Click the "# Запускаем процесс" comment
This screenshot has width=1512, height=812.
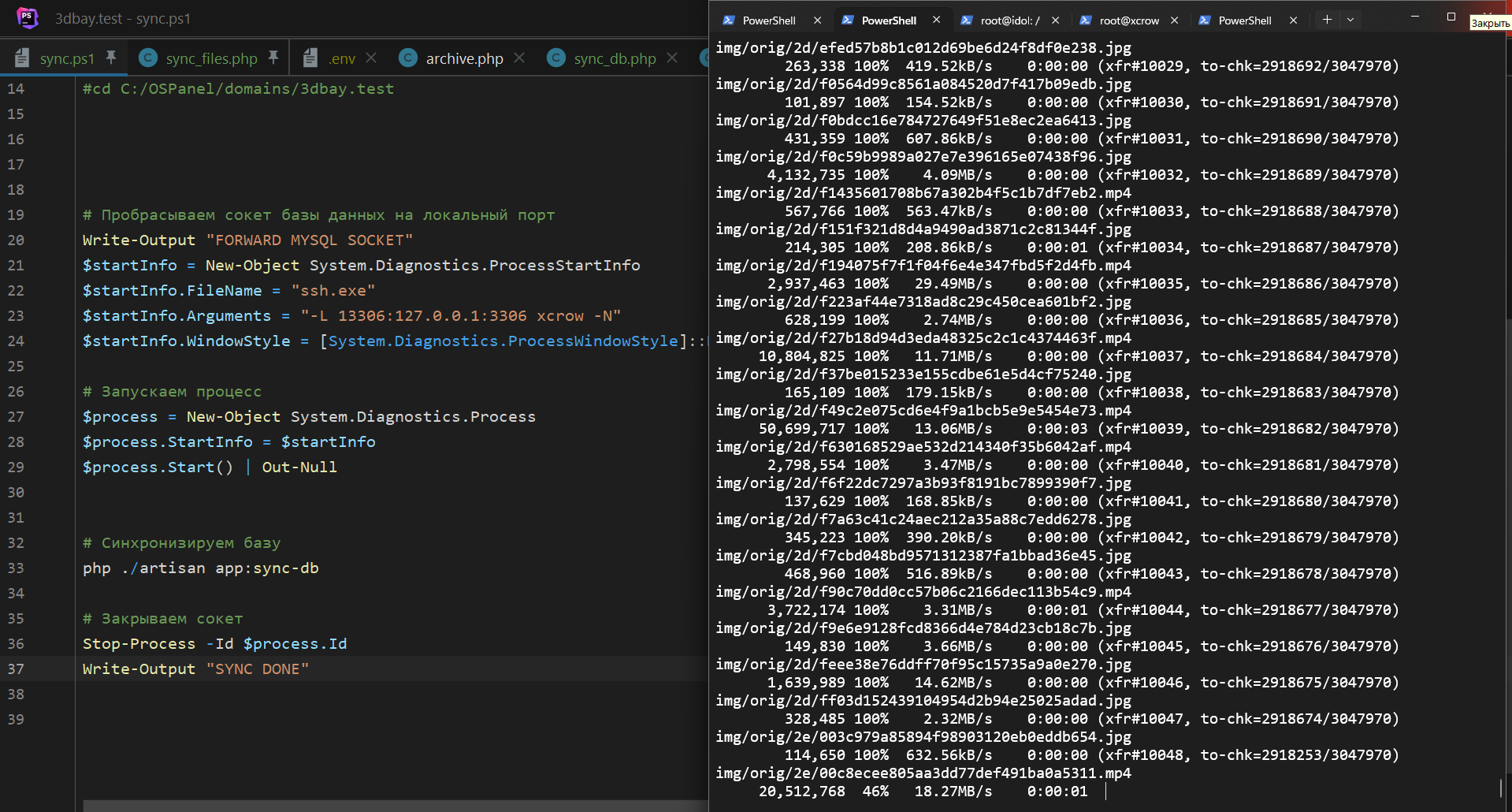click(172, 391)
